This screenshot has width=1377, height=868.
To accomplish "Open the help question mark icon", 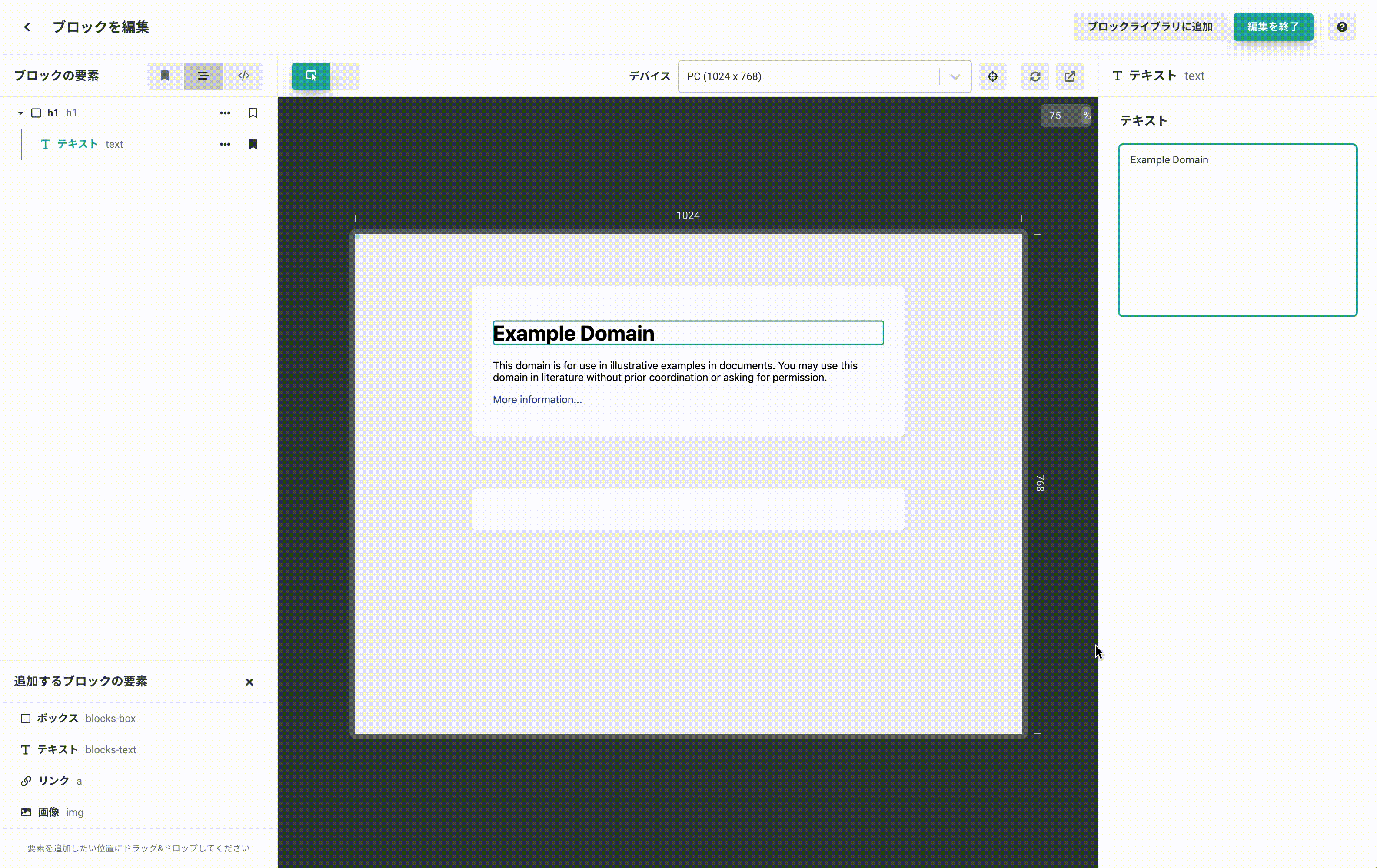I will click(1341, 27).
